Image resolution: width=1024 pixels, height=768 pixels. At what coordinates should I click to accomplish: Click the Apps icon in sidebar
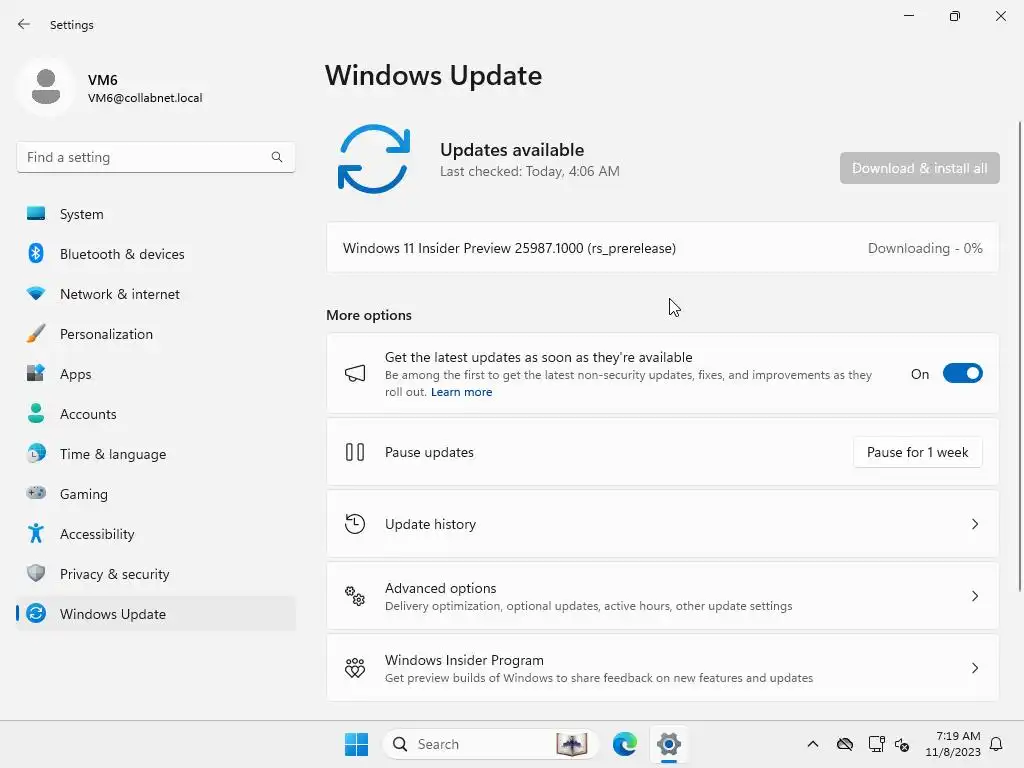tap(36, 374)
